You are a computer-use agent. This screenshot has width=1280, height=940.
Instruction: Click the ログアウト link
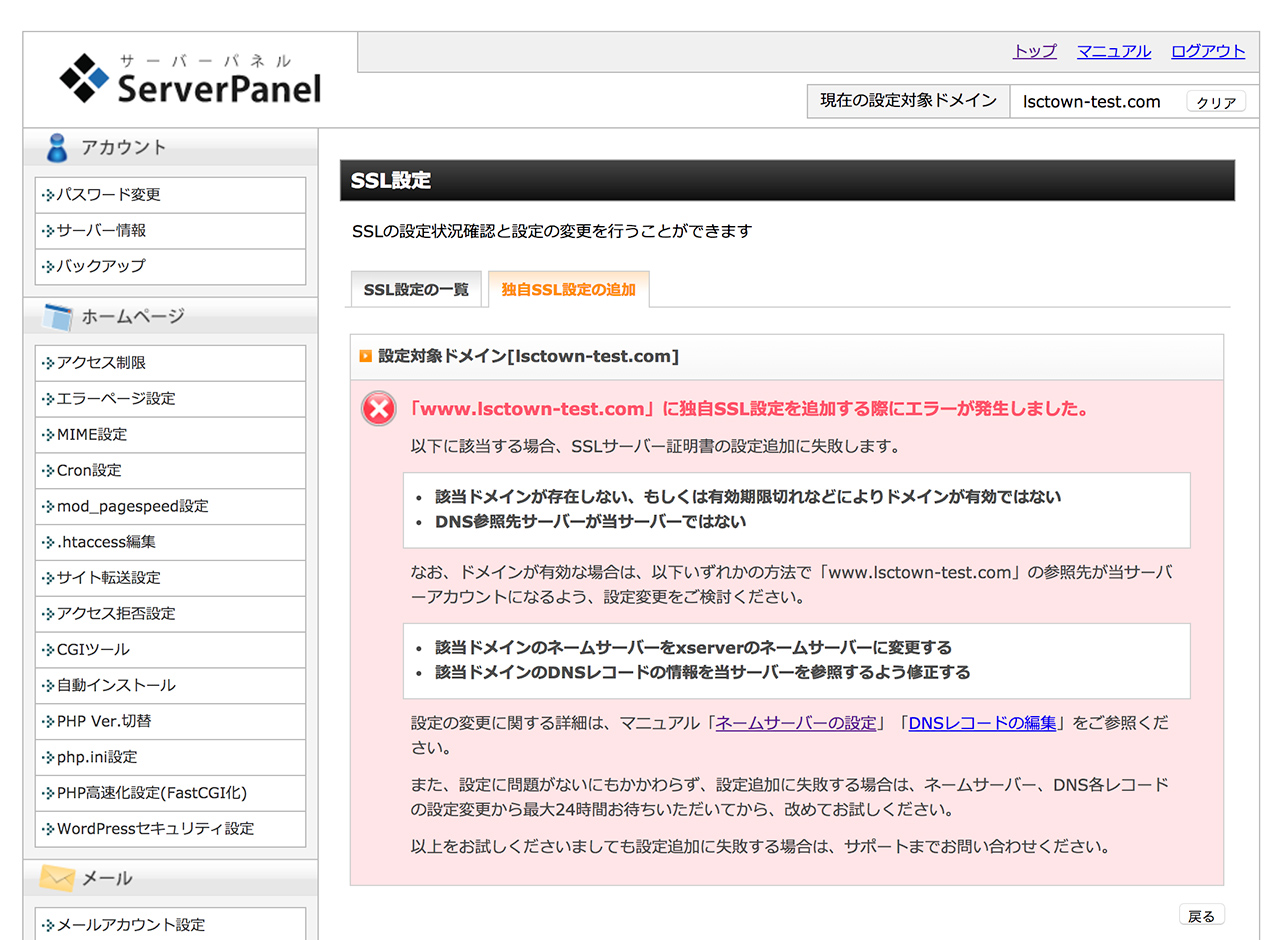pos(1208,51)
